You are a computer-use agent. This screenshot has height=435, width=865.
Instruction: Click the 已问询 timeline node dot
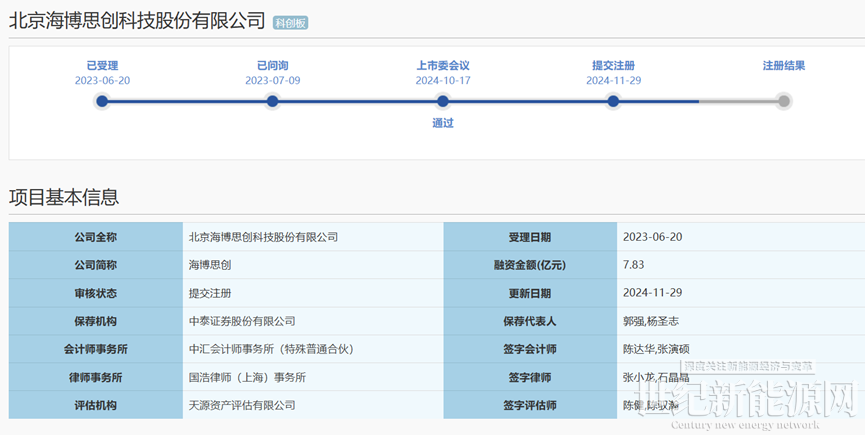click(272, 101)
